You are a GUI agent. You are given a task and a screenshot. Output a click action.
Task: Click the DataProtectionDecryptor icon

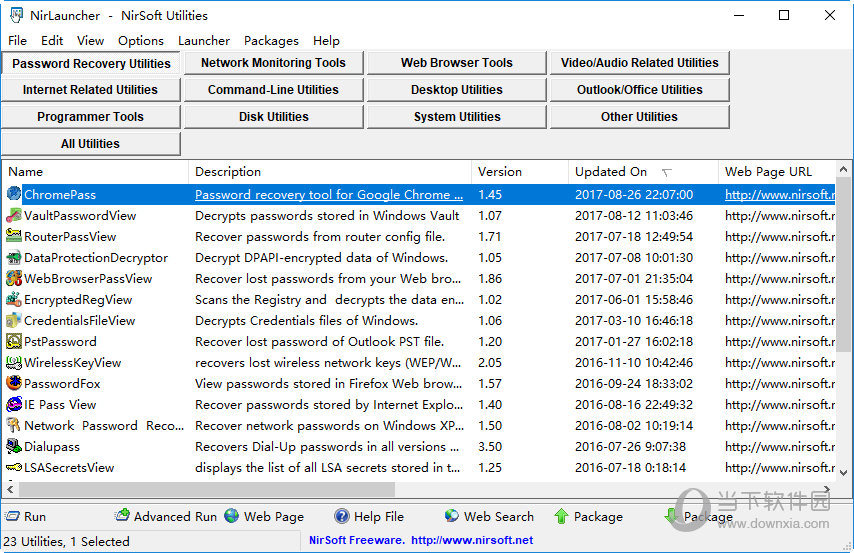click(x=14, y=257)
